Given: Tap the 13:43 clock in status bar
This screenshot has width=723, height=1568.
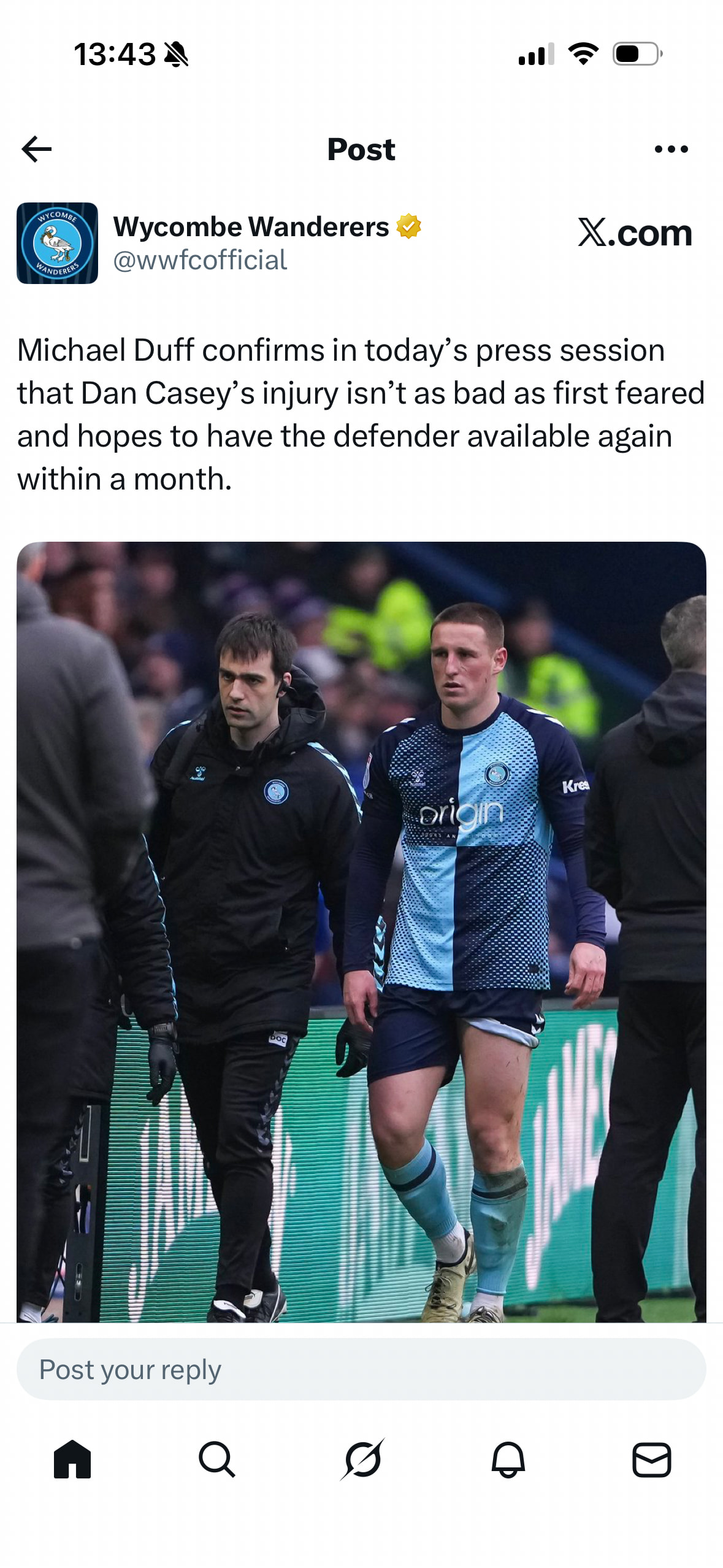Looking at the screenshot, I should pyautogui.click(x=115, y=55).
